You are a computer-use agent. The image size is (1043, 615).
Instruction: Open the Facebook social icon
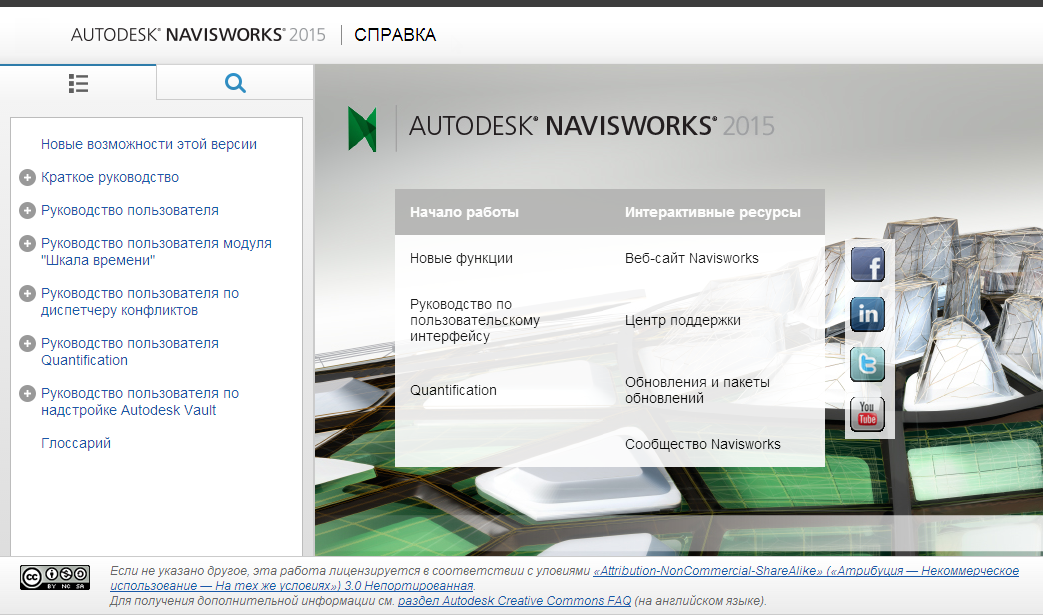coord(867,265)
